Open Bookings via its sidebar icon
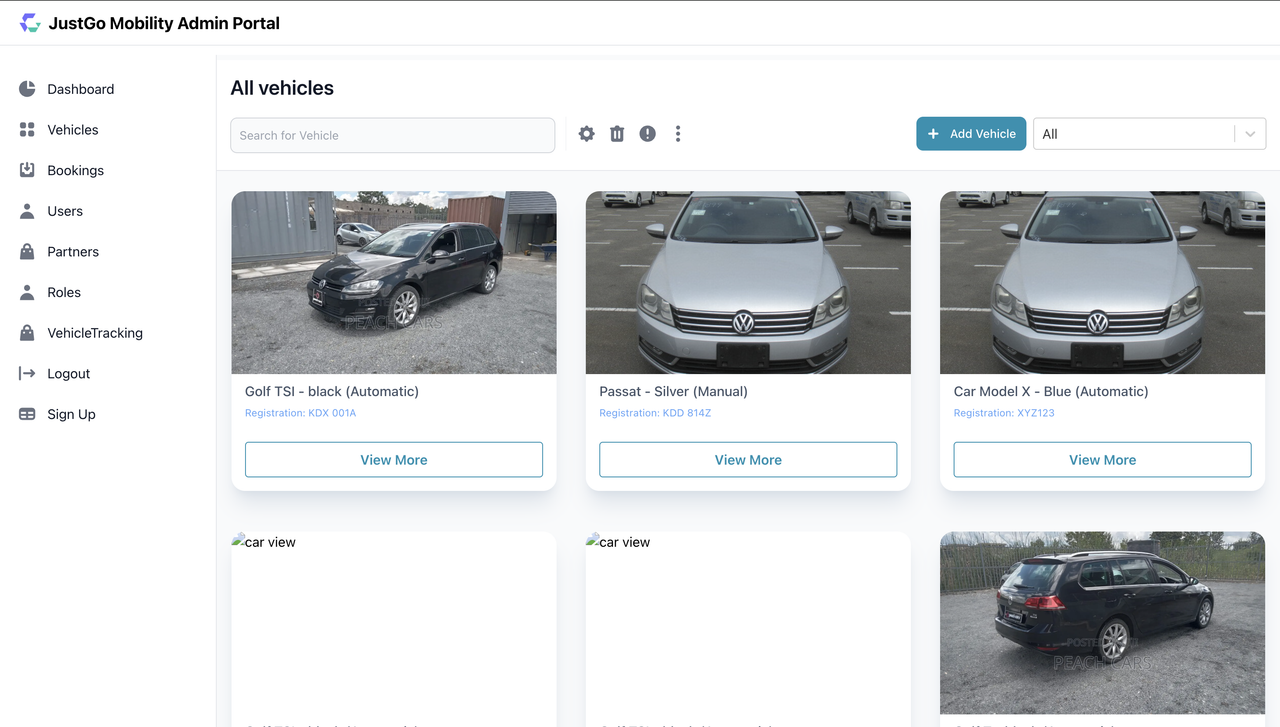This screenshot has height=727, width=1280. tap(26, 170)
